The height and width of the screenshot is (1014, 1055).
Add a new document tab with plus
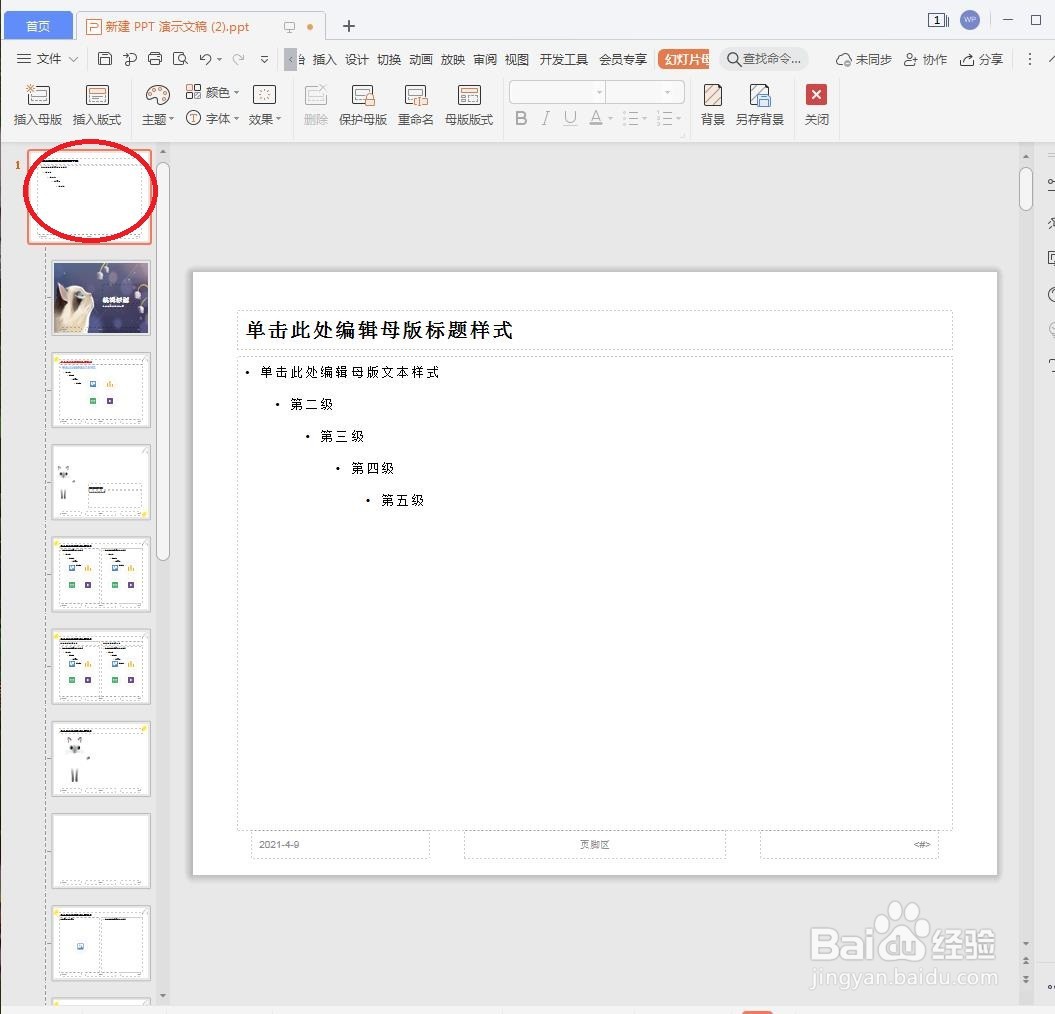point(349,26)
